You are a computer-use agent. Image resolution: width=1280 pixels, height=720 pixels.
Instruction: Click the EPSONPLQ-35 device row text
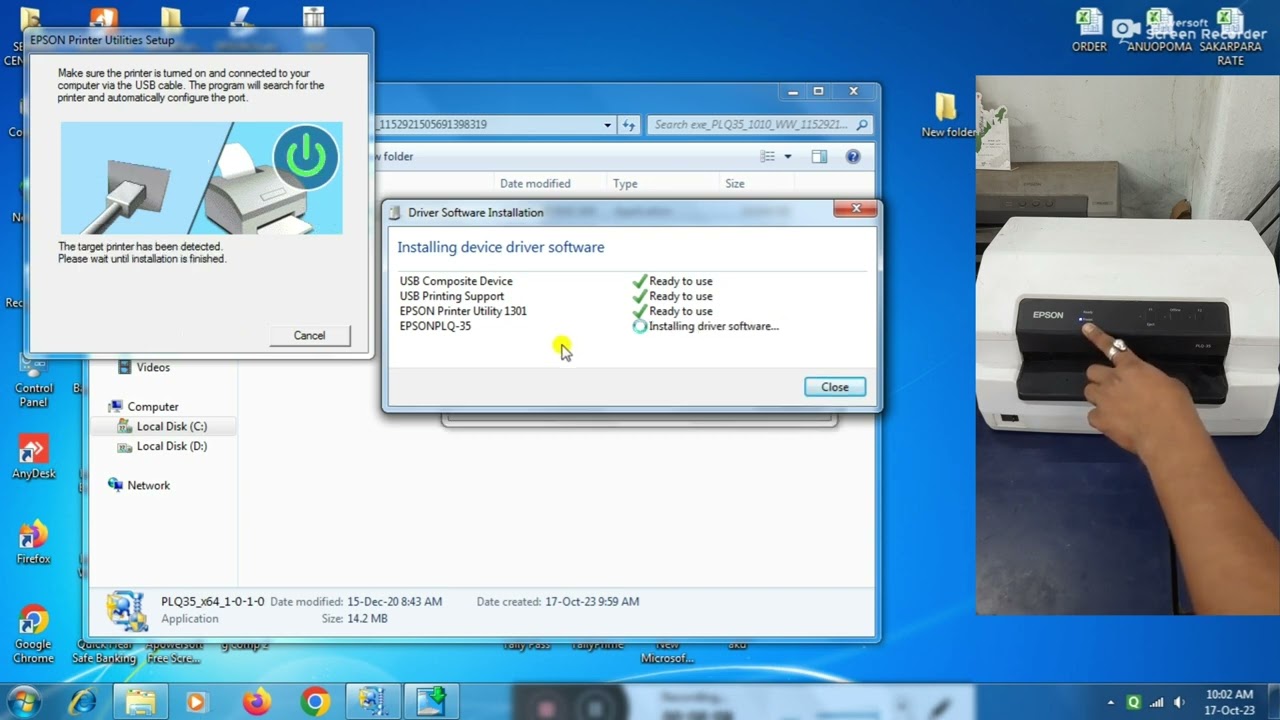click(435, 326)
